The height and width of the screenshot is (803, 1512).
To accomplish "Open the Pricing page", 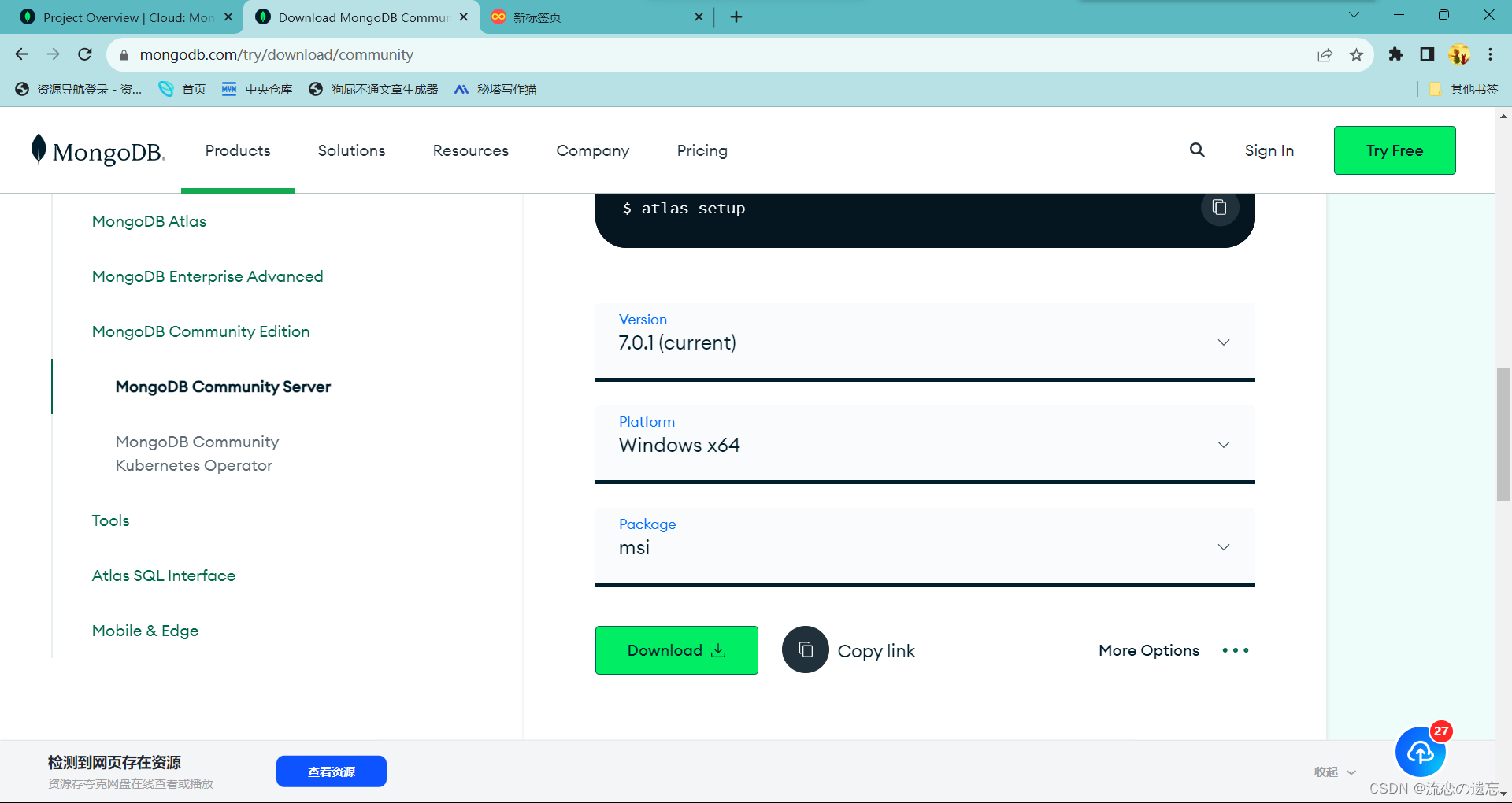I will coord(702,150).
